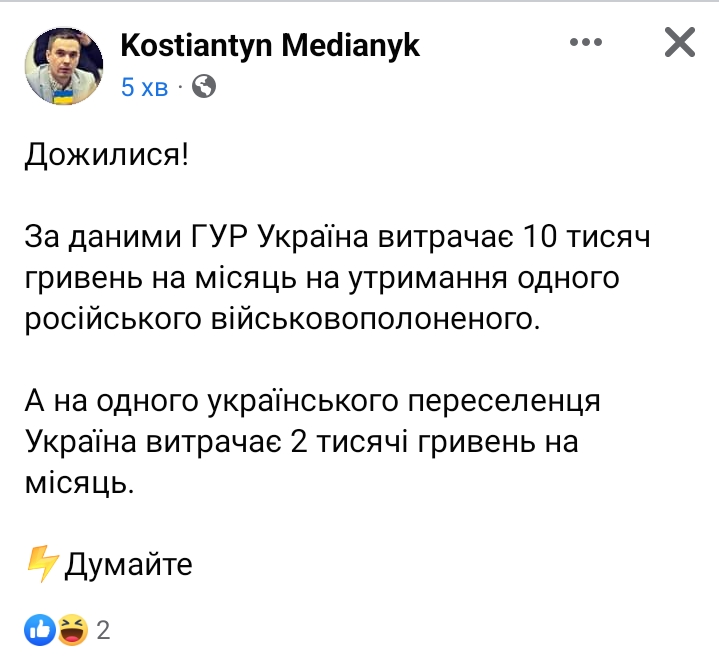The height and width of the screenshot is (671, 719).
Task: Click the blue thumbs-up Like reaction icon
Action: 40,629
